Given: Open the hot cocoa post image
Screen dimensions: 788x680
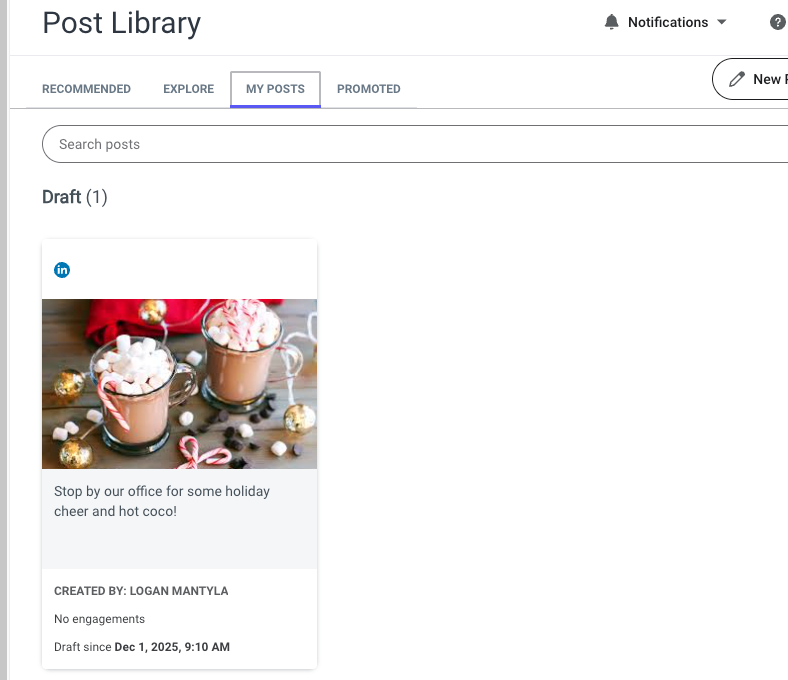Looking at the screenshot, I should pos(179,384).
